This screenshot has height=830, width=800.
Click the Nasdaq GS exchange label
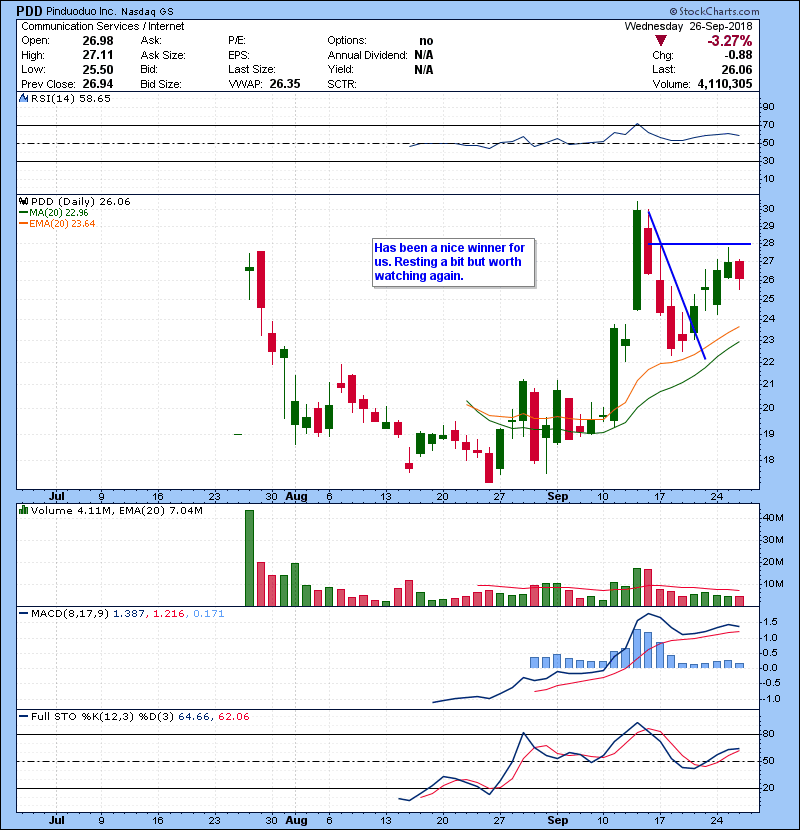click(x=147, y=12)
